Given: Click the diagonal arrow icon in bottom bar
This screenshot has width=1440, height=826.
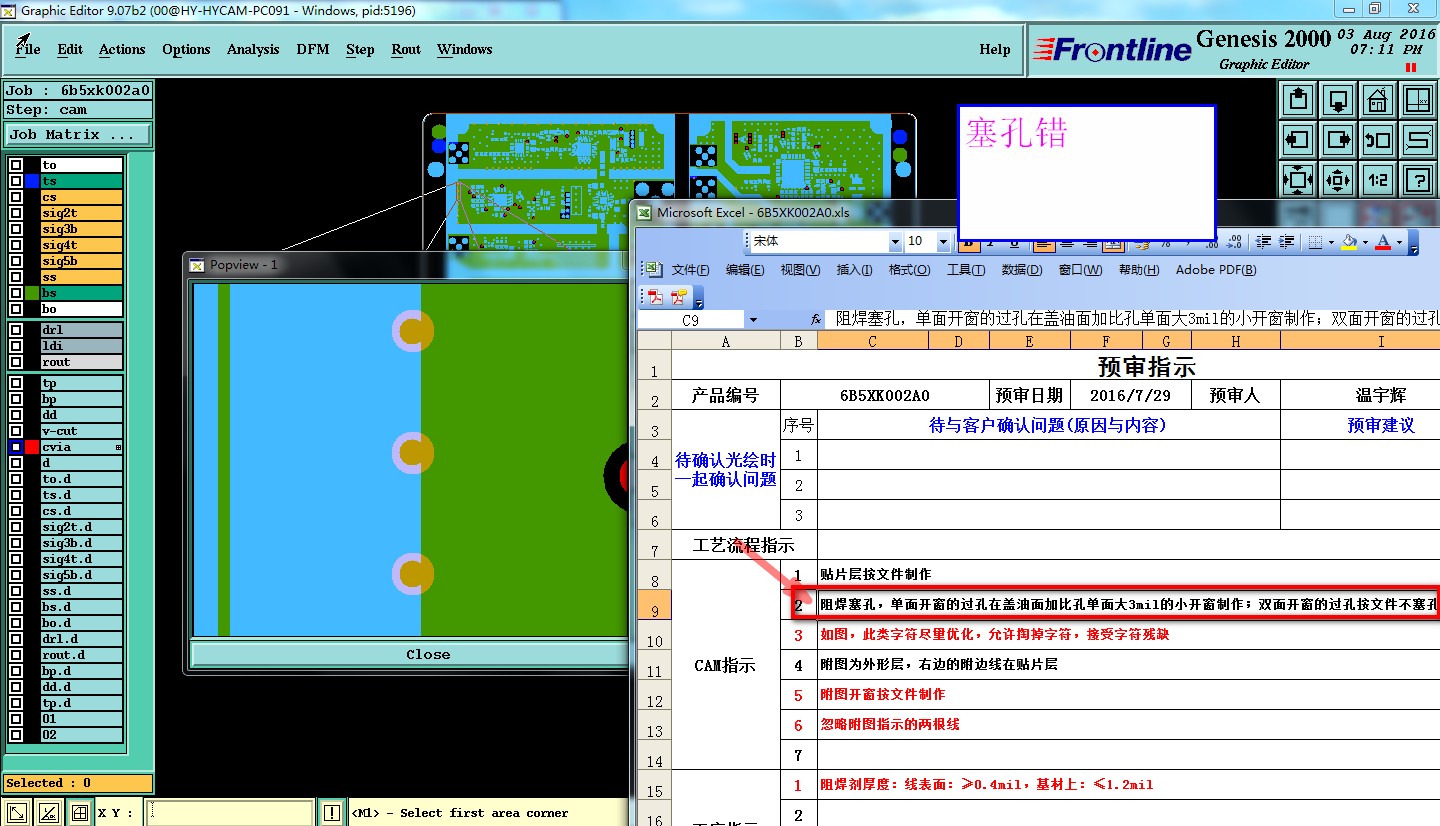Looking at the screenshot, I should click(x=16, y=813).
